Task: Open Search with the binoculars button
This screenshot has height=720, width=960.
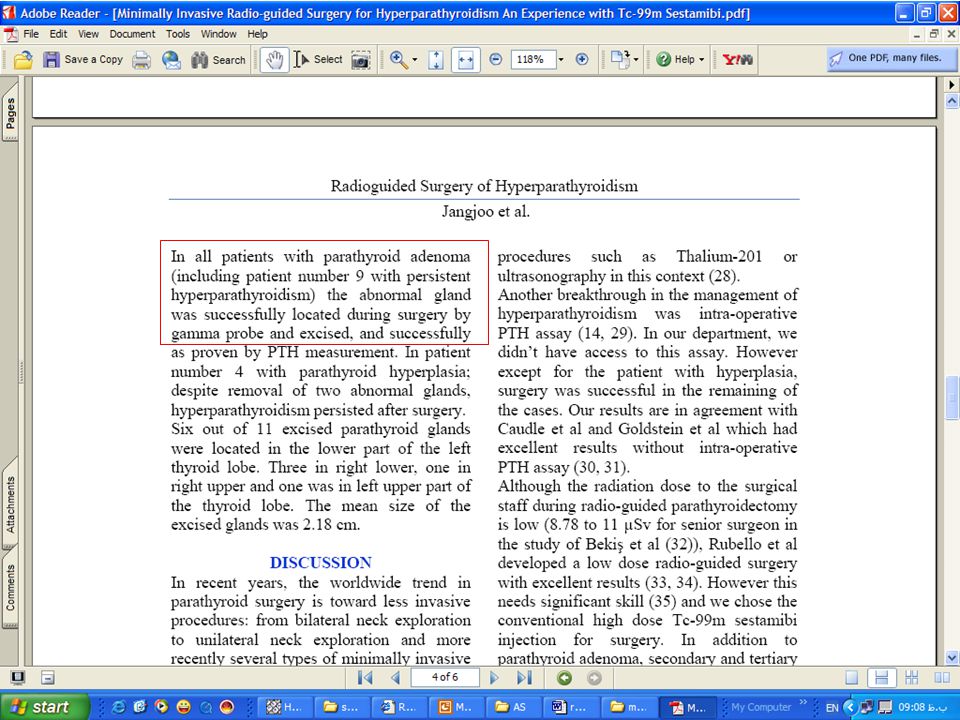Action: (218, 59)
